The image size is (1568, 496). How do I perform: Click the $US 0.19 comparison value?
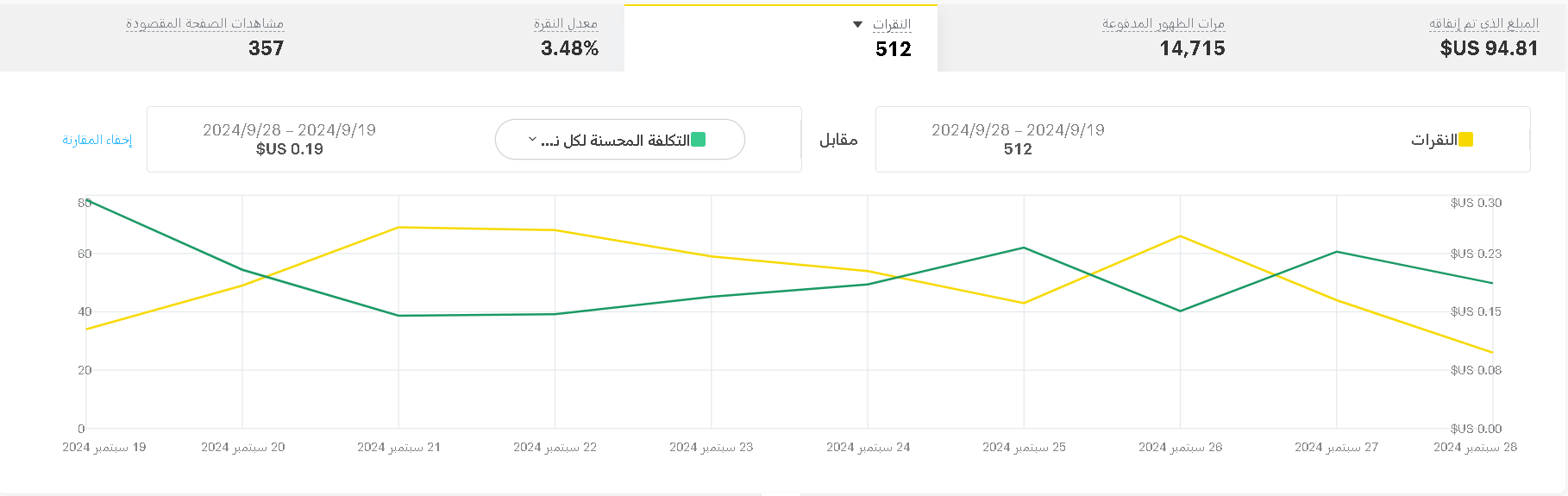[290, 149]
